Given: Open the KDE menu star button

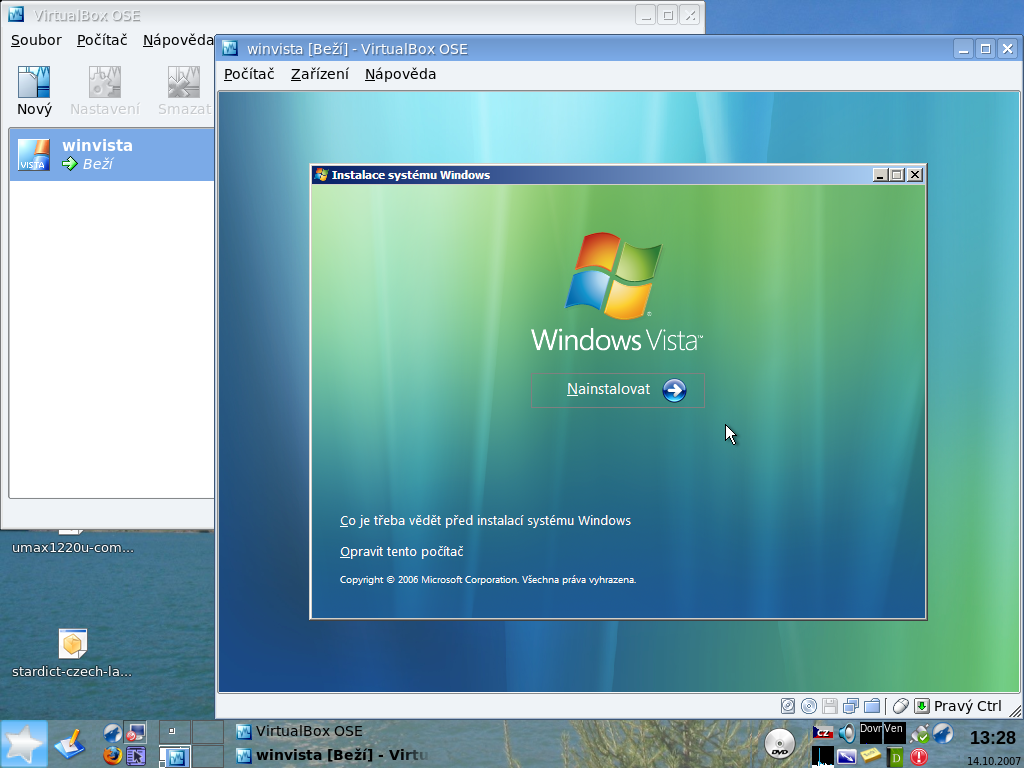Looking at the screenshot, I should 24,744.
